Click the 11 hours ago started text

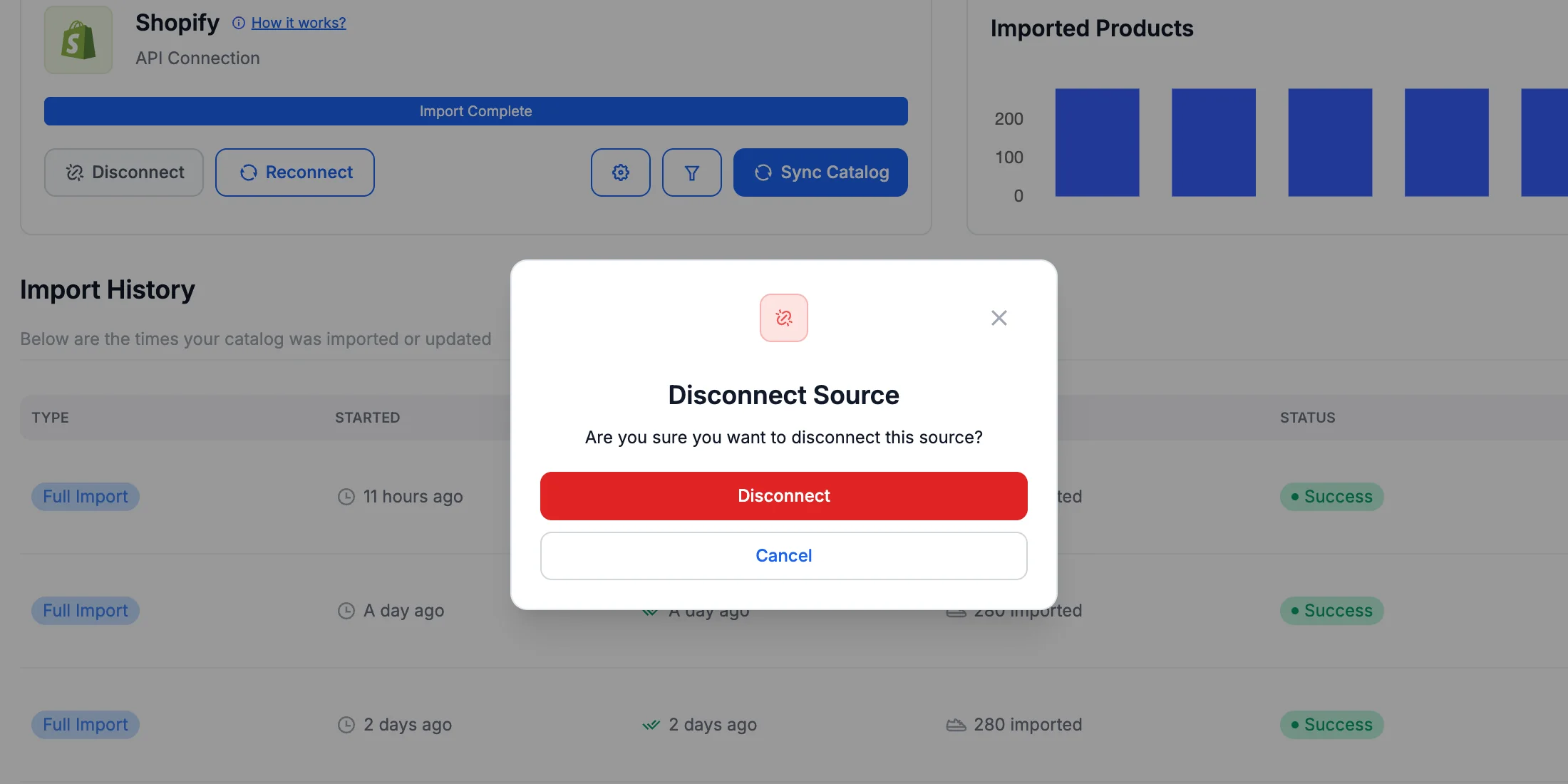coord(413,497)
